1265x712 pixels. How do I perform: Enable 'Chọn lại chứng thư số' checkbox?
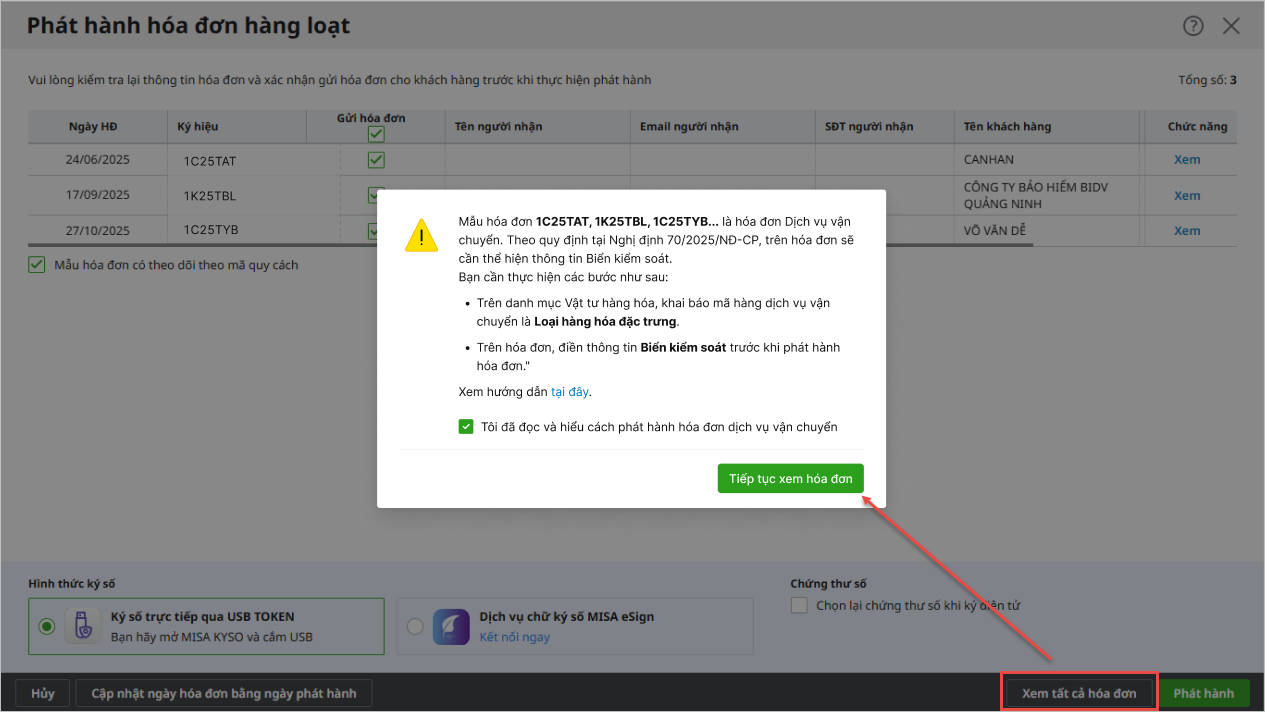(799, 605)
